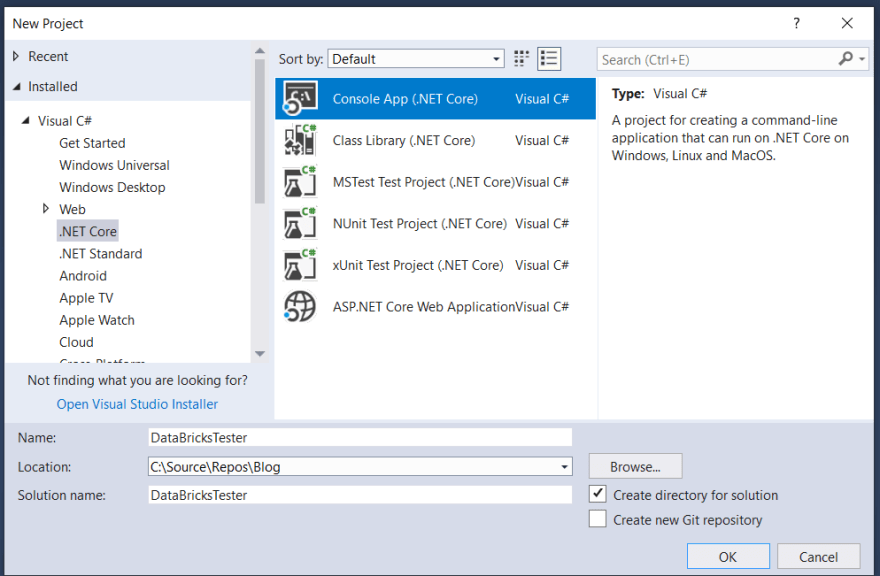Viewport: 880px width, 576px height.
Task: Select Windows Desktop category
Action: [112, 187]
